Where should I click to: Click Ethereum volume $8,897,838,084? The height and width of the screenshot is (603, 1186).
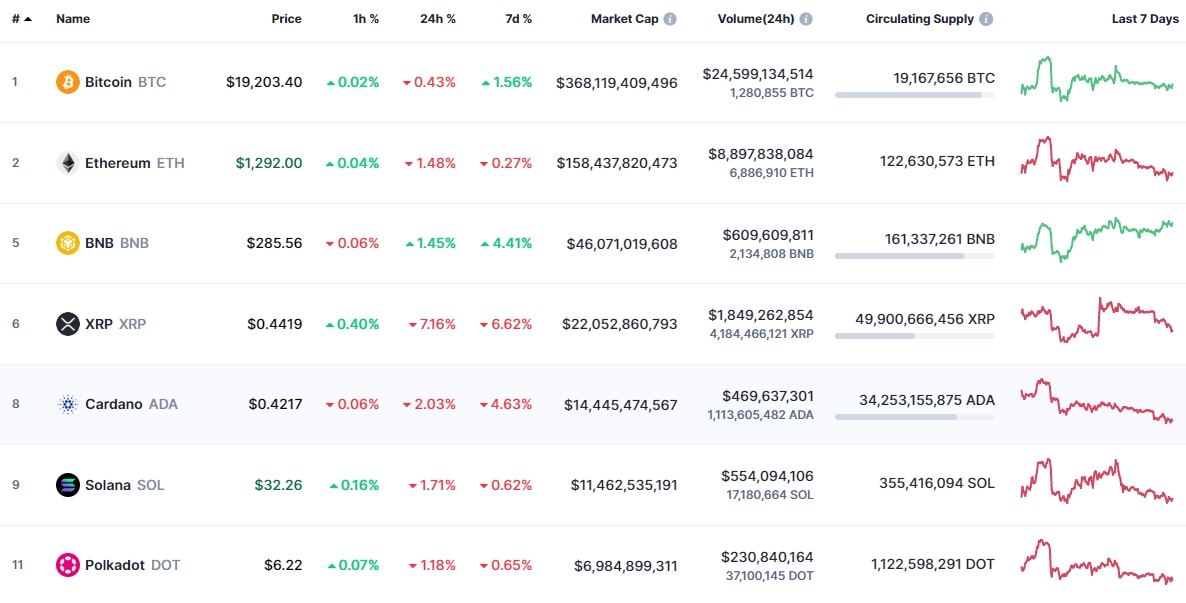[761, 154]
